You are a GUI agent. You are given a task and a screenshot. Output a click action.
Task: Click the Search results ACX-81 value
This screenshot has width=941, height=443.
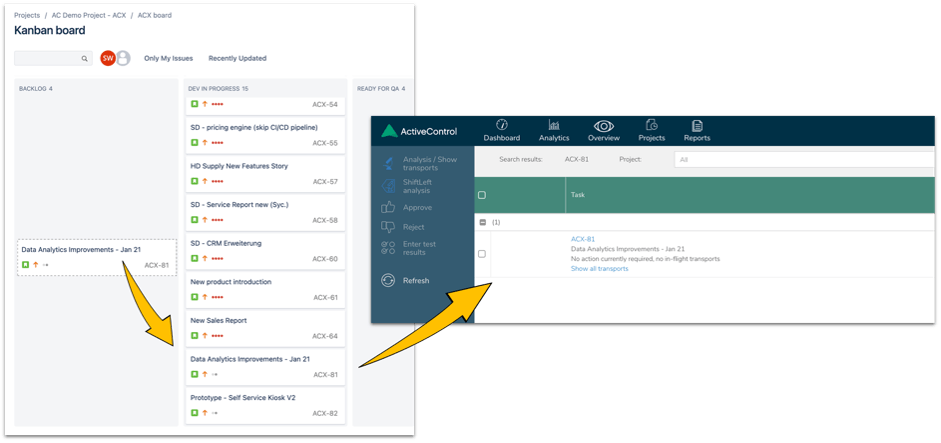tap(576, 160)
